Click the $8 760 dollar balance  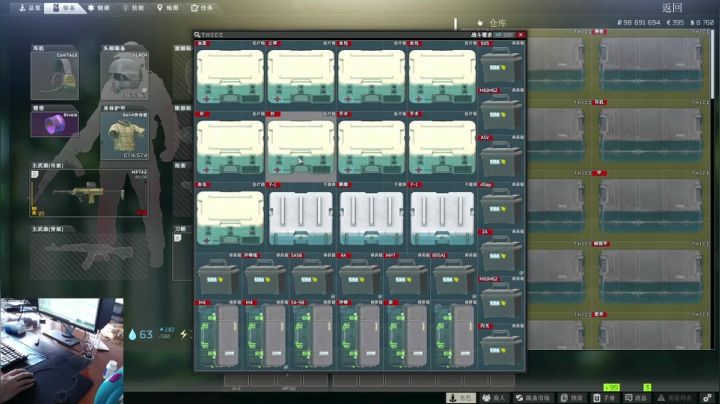click(x=702, y=22)
